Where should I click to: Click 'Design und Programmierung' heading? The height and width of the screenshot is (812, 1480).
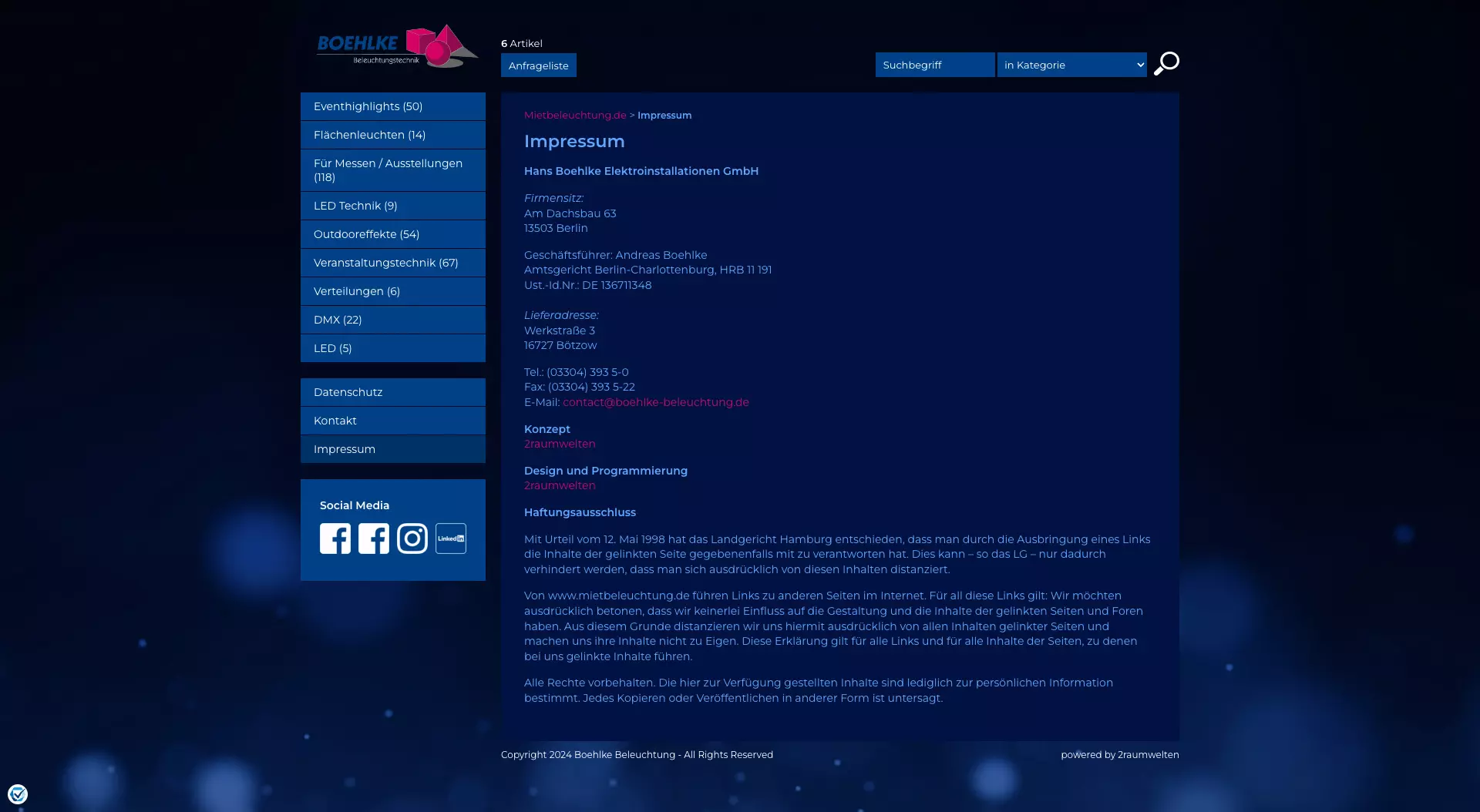606,471
